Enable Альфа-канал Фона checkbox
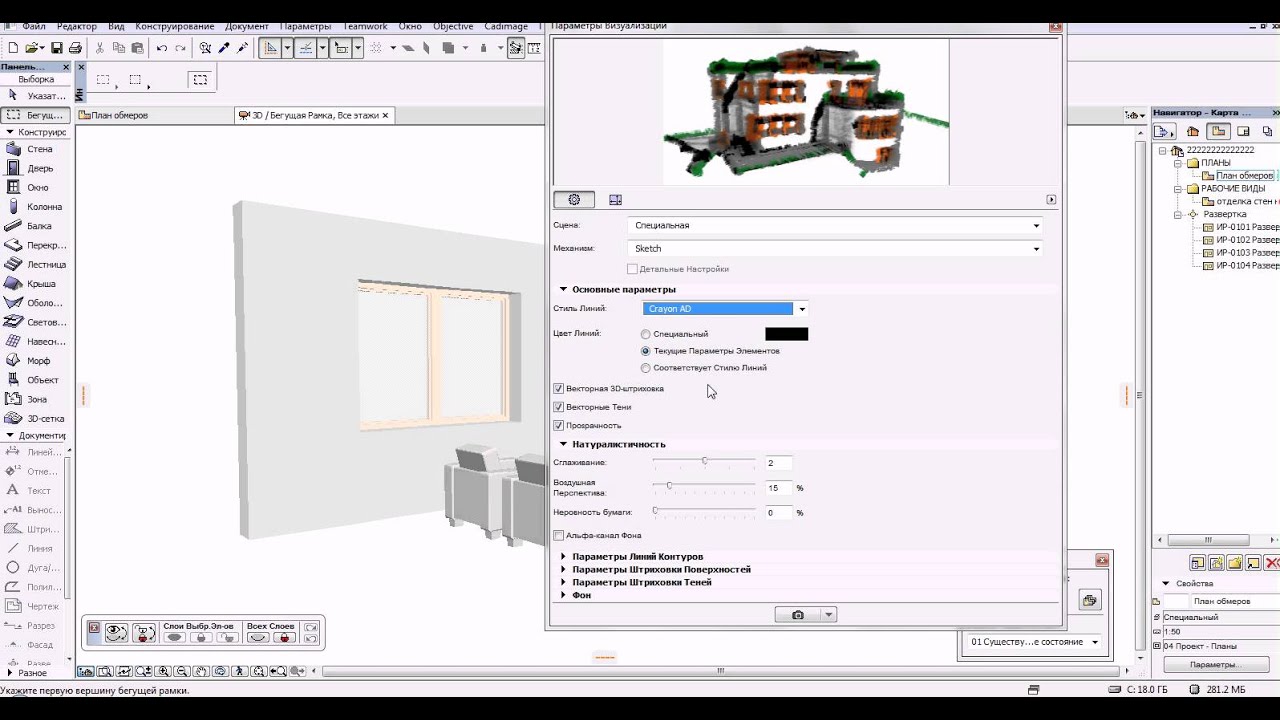Viewport: 1280px width, 720px height. (558, 535)
